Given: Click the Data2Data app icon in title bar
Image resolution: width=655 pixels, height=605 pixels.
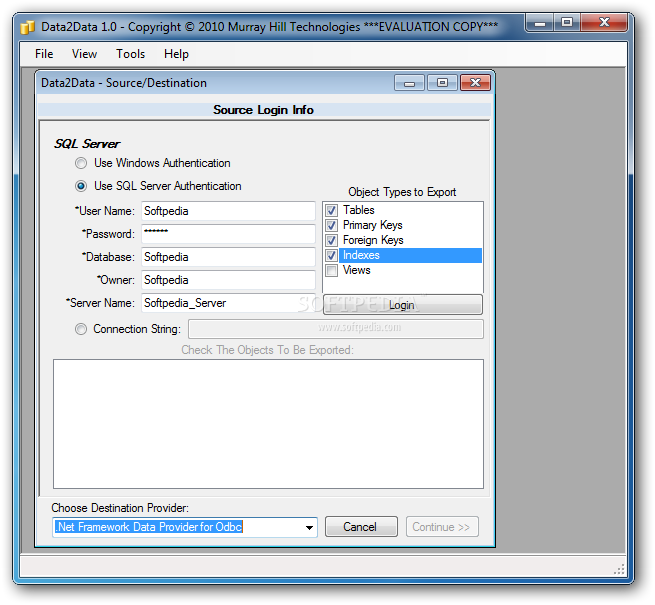Looking at the screenshot, I should pyautogui.click(x=28, y=27).
